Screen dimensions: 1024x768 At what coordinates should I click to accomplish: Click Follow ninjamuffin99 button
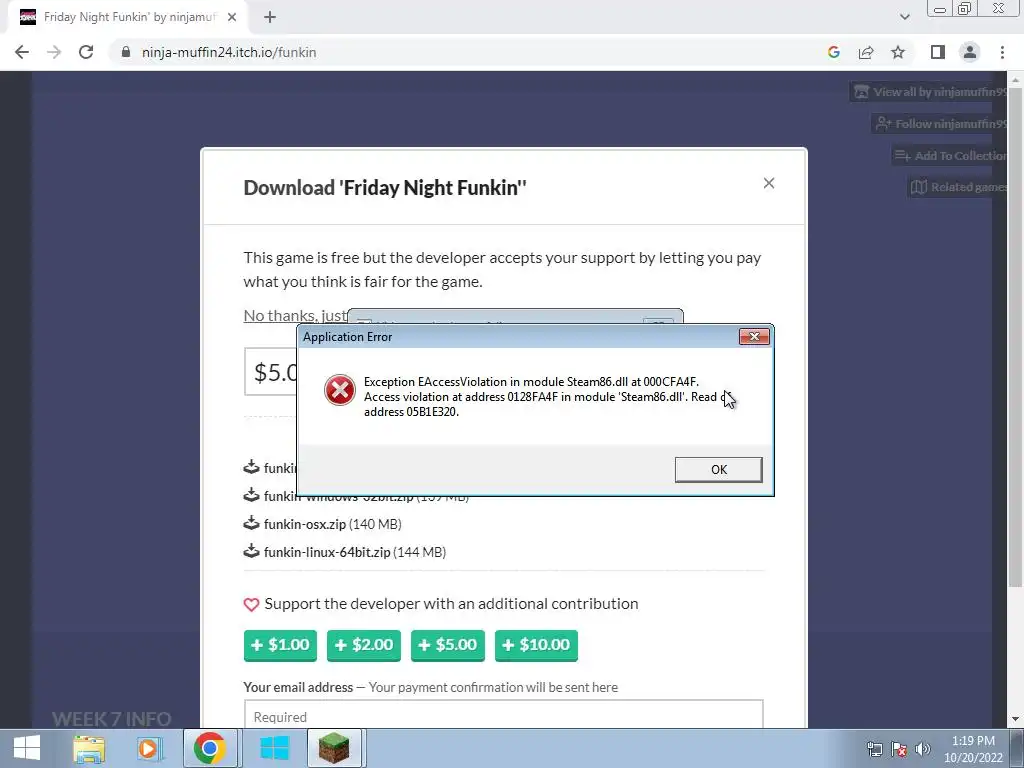[939, 123]
